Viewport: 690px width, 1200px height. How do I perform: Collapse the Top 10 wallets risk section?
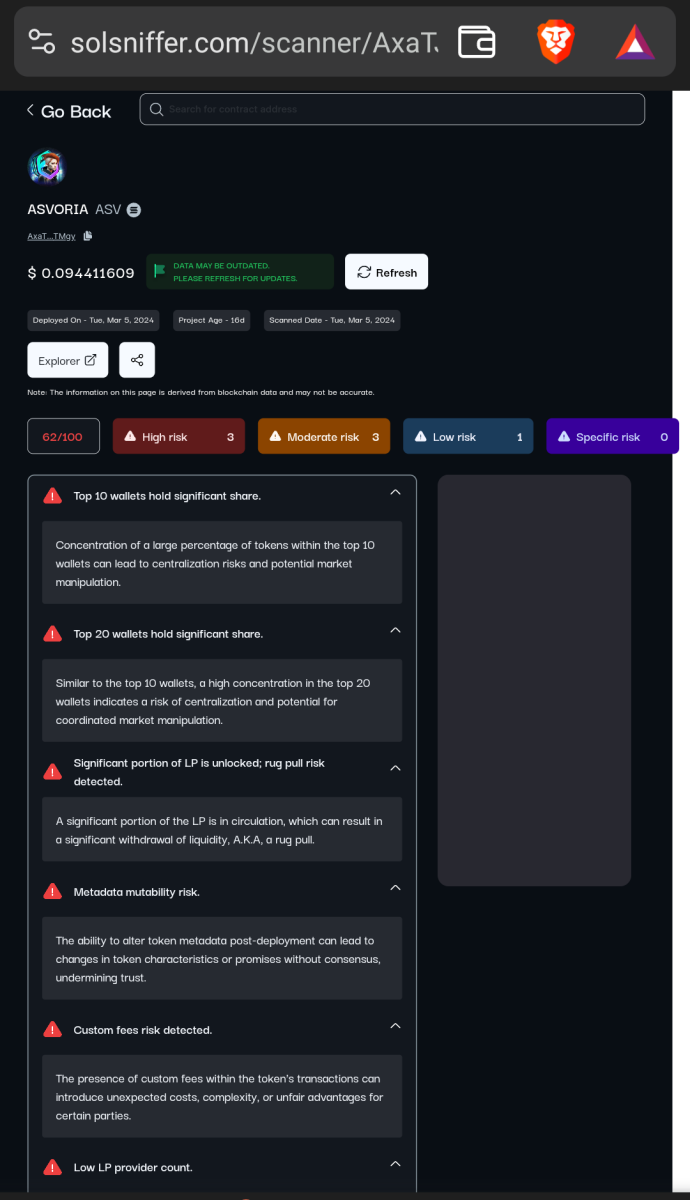(395, 491)
